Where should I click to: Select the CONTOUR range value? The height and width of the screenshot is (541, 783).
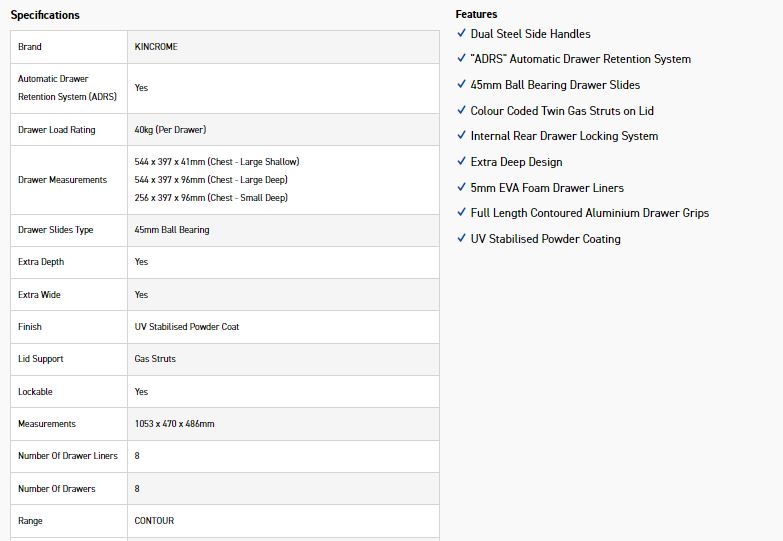(x=154, y=521)
